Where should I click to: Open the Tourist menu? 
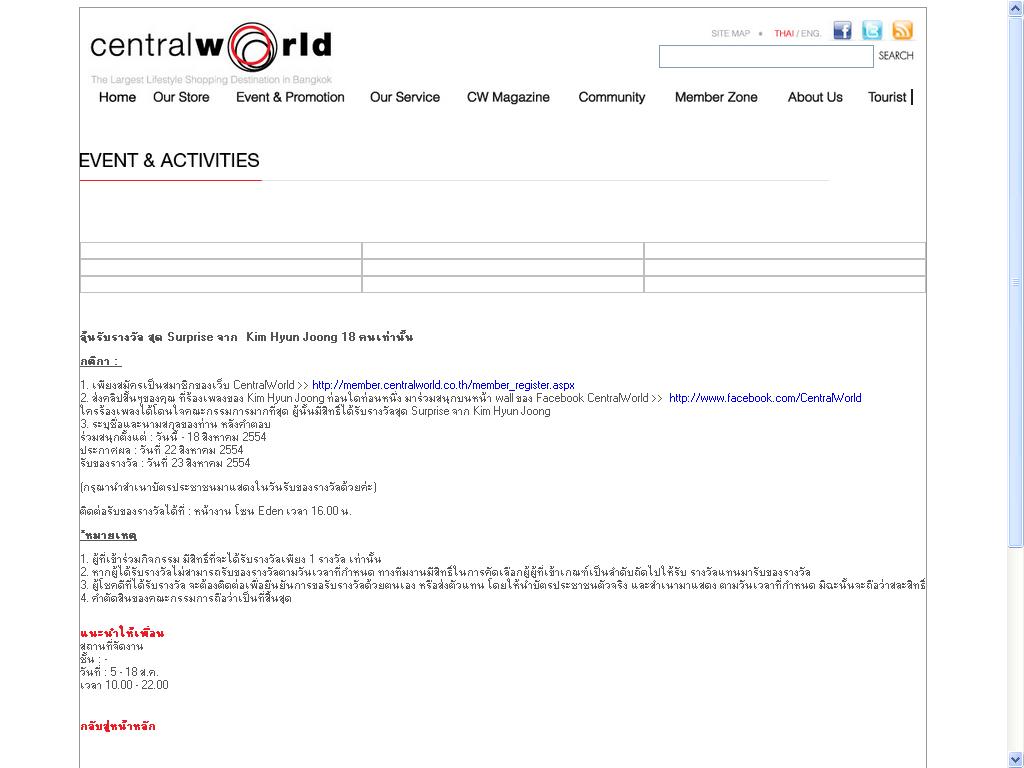pyautogui.click(x=887, y=97)
